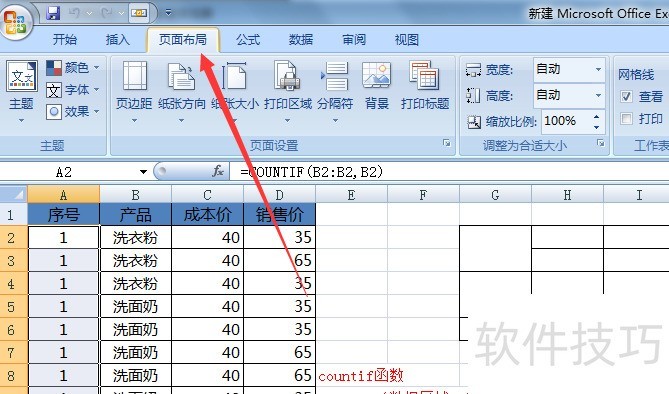Select column E header

pyautogui.click(x=352, y=195)
